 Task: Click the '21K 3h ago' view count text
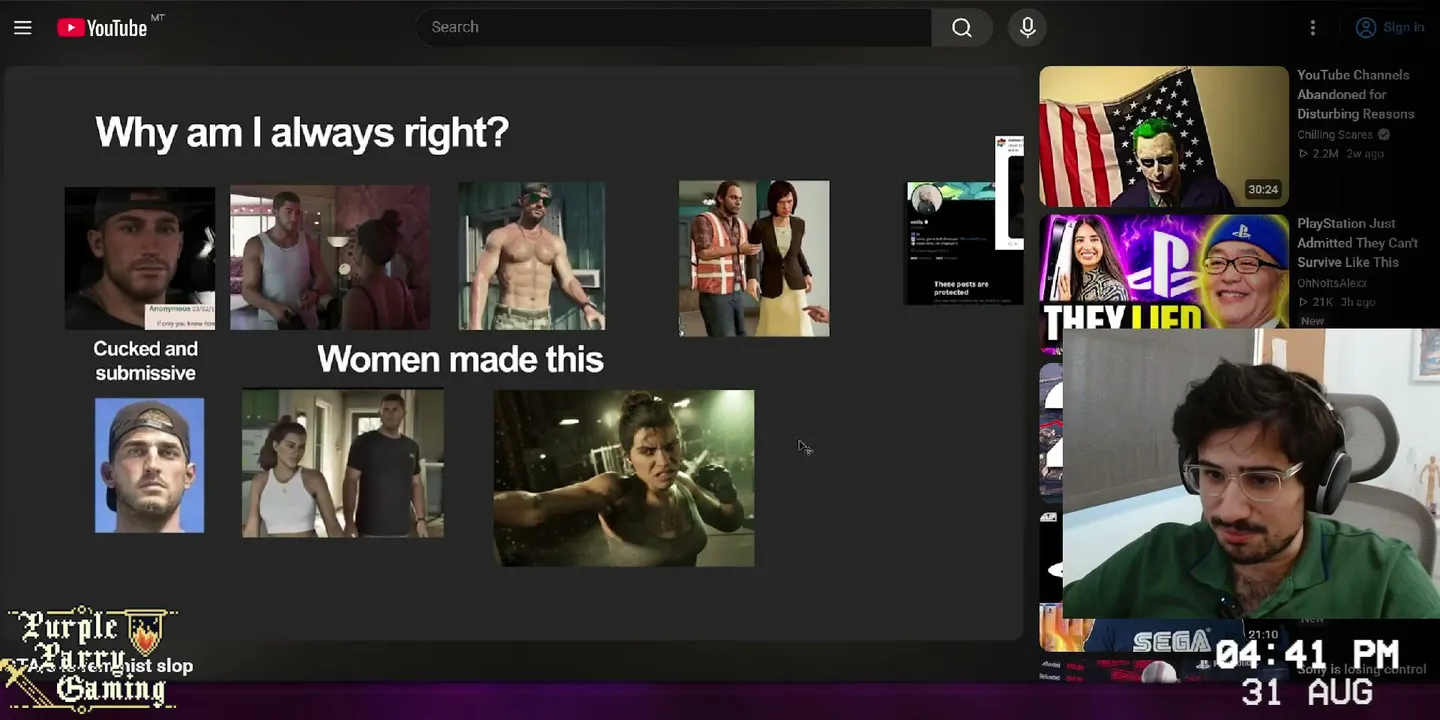click(1337, 302)
